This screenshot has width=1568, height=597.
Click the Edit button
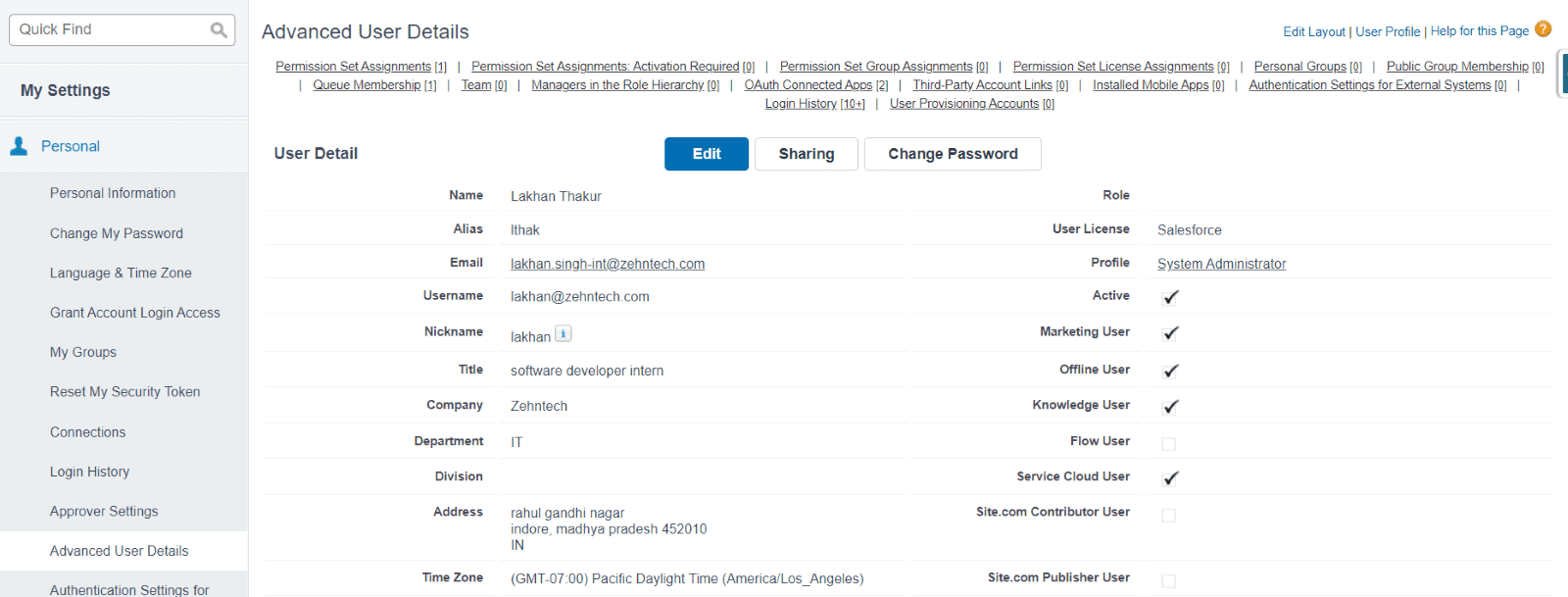(x=706, y=154)
